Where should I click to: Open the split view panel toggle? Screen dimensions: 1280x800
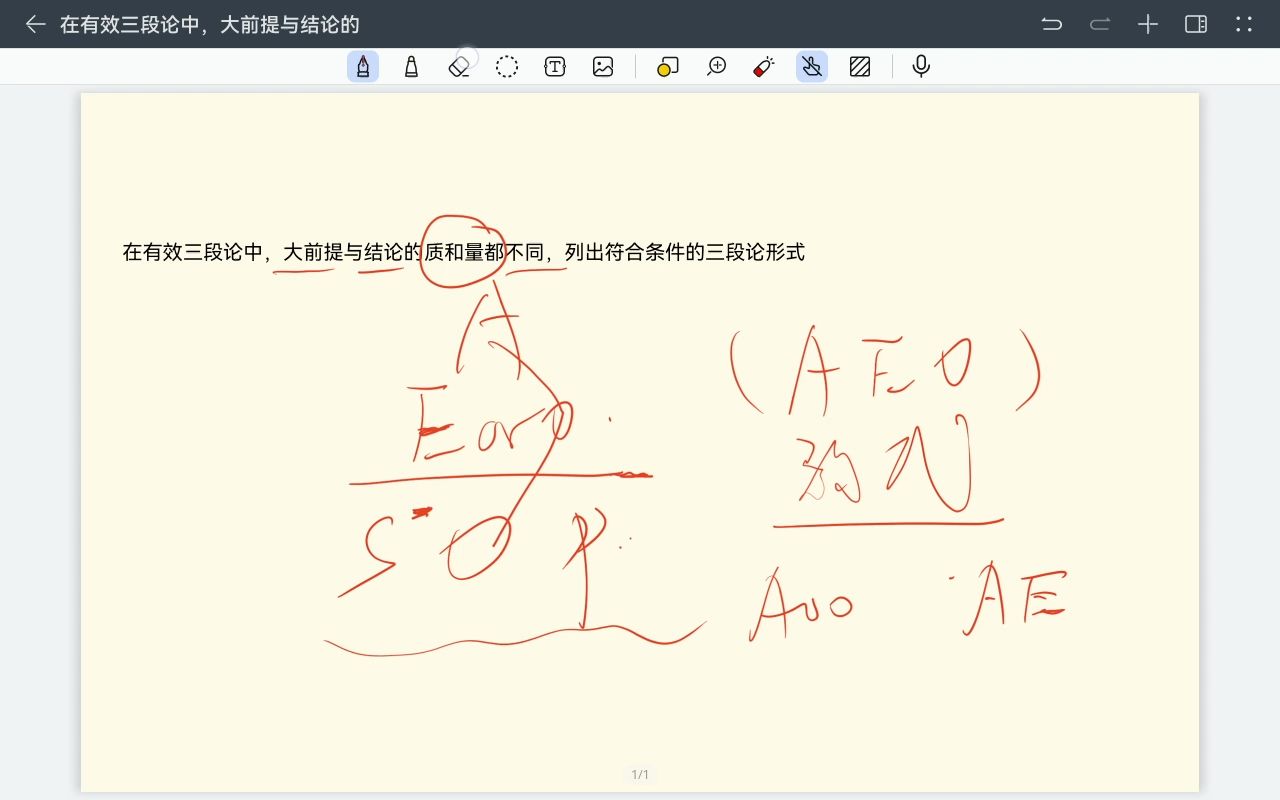1195,24
